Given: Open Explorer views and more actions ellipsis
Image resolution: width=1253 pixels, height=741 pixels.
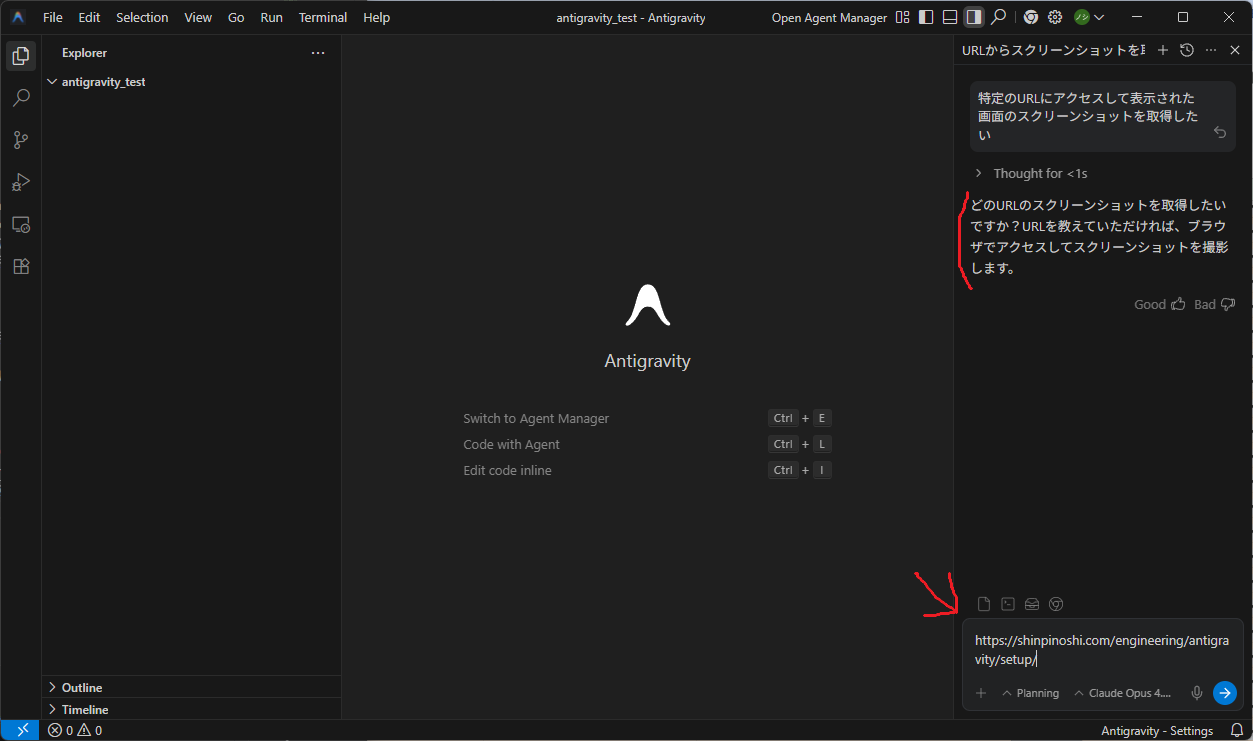Looking at the screenshot, I should [318, 53].
